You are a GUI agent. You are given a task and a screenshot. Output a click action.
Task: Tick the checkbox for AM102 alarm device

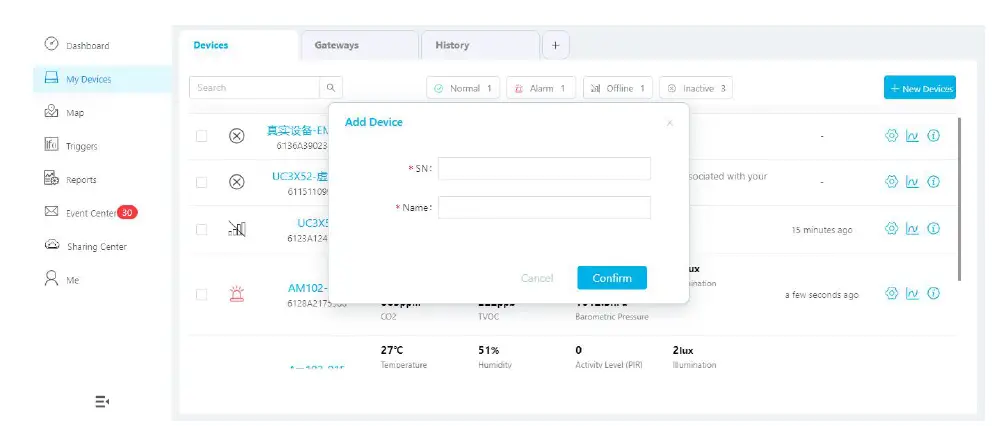201,294
